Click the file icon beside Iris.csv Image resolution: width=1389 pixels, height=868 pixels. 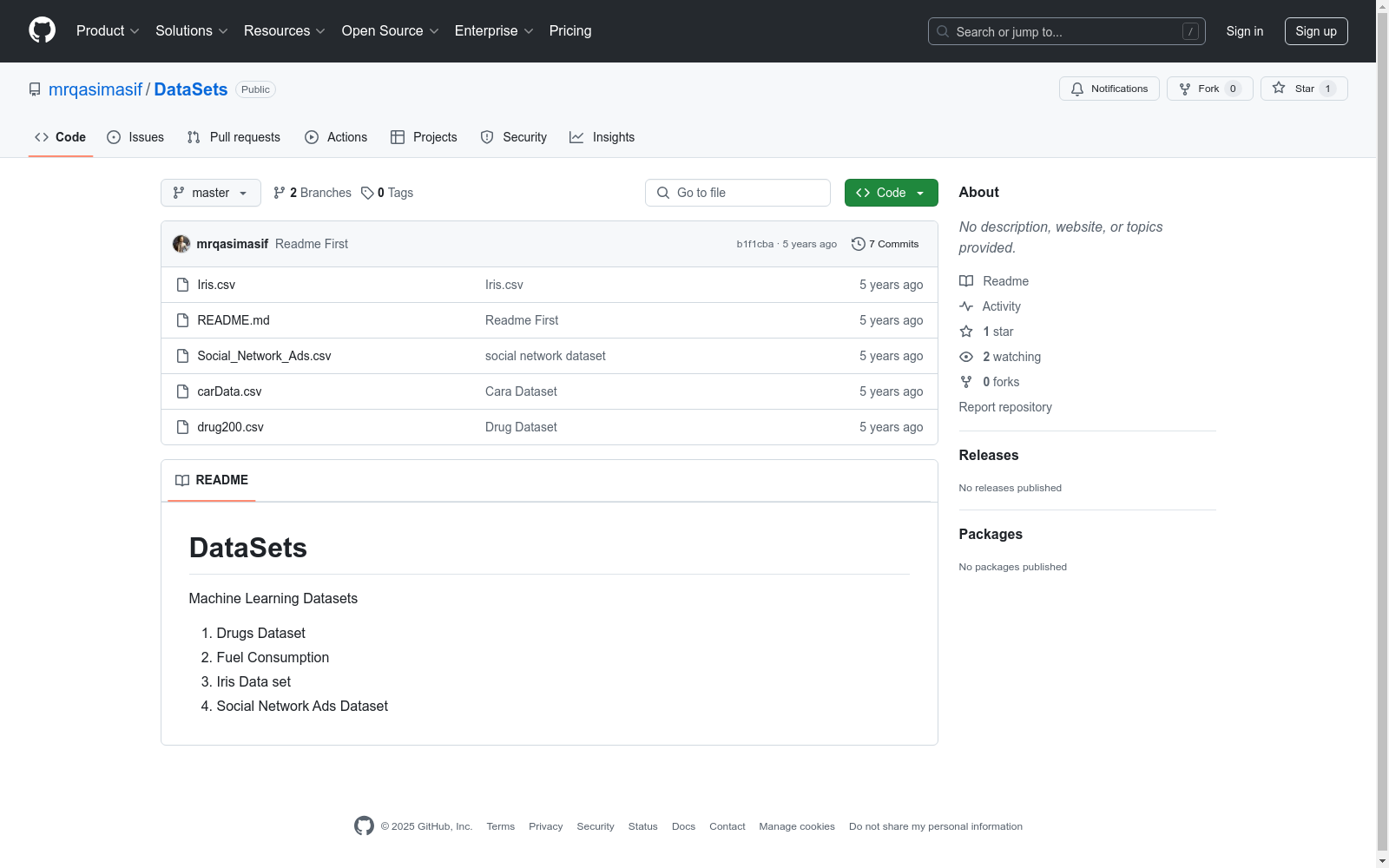[x=182, y=285]
